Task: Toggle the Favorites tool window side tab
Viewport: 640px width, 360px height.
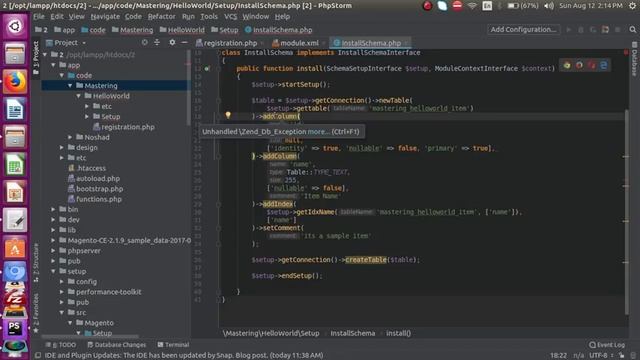Action: [x=36, y=312]
